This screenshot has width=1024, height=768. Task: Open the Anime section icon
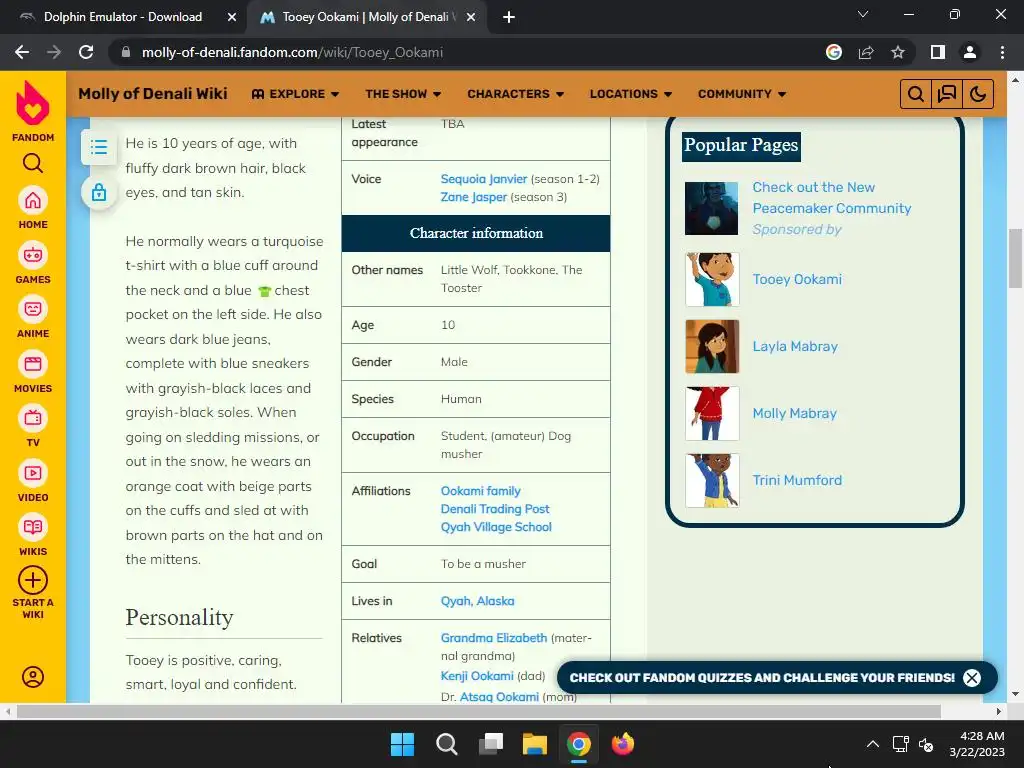33,309
